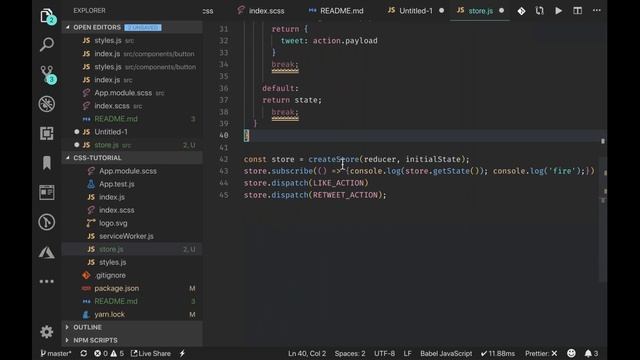Click the feedback smiley icon

tap(571, 353)
